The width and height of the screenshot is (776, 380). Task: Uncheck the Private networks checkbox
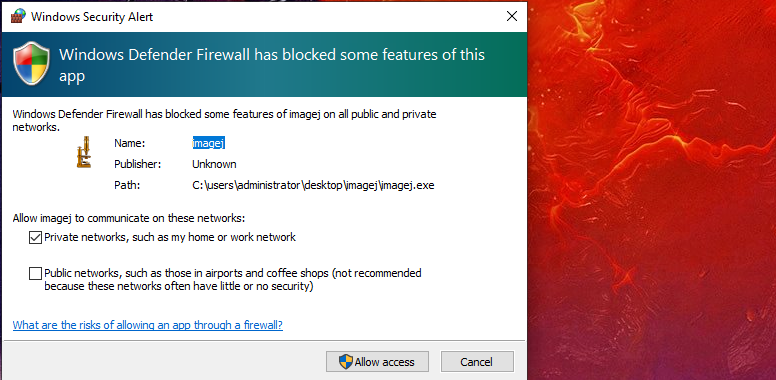(35, 238)
